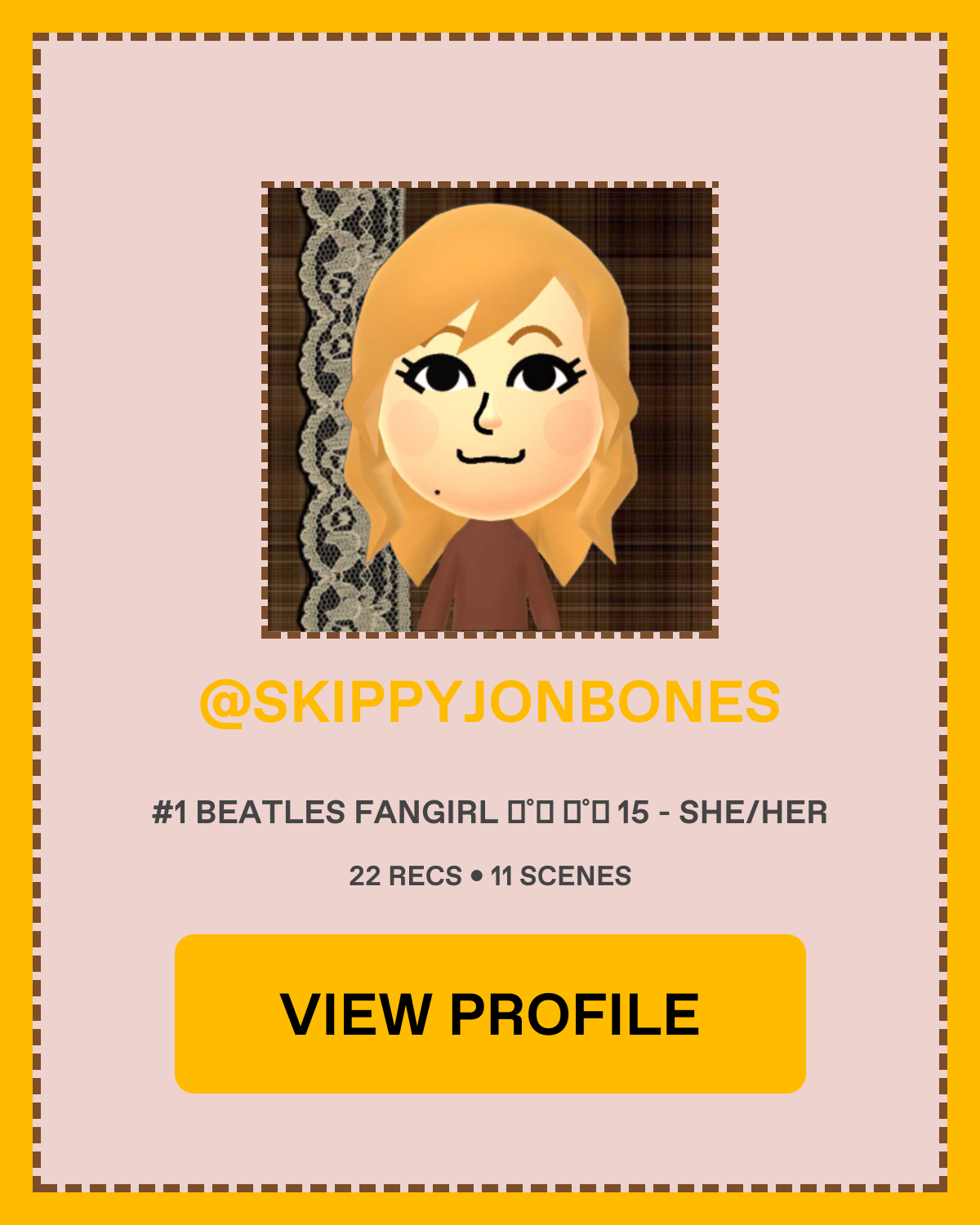Click the 22 RECS count
The width and height of the screenshot is (980, 1225).
[405, 876]
